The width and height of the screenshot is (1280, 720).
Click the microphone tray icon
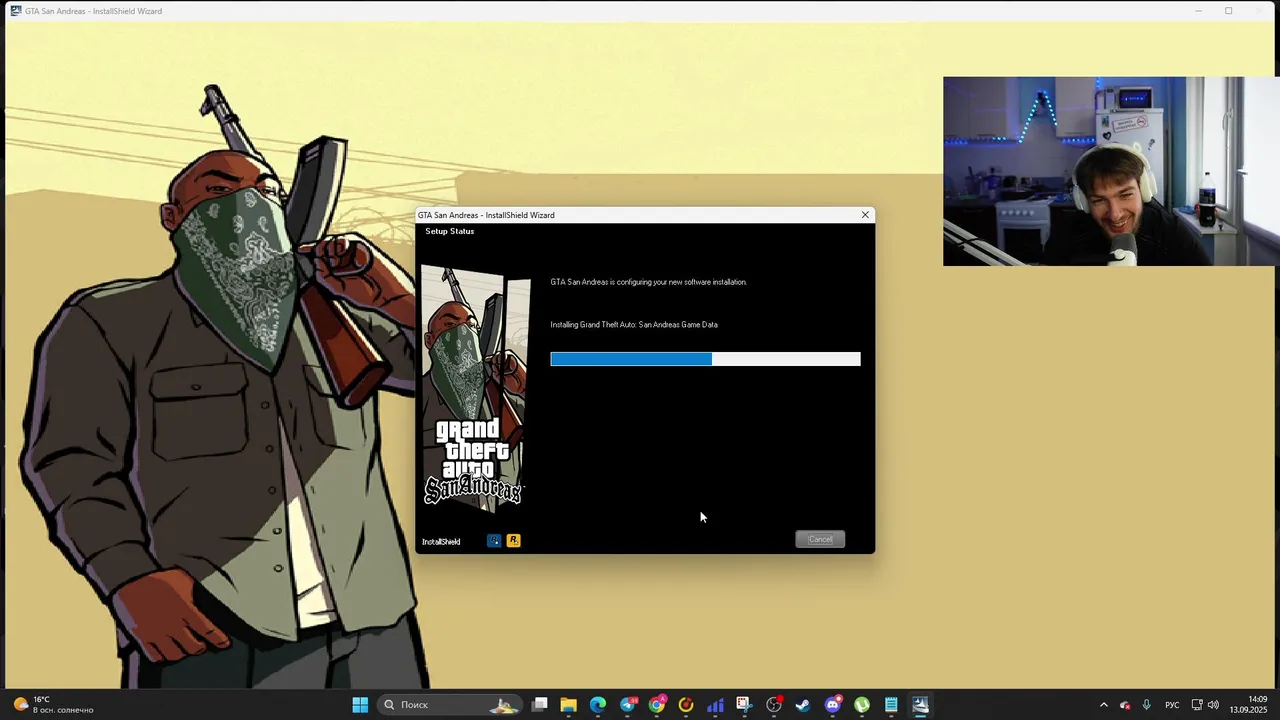(x=1146, y=705)
